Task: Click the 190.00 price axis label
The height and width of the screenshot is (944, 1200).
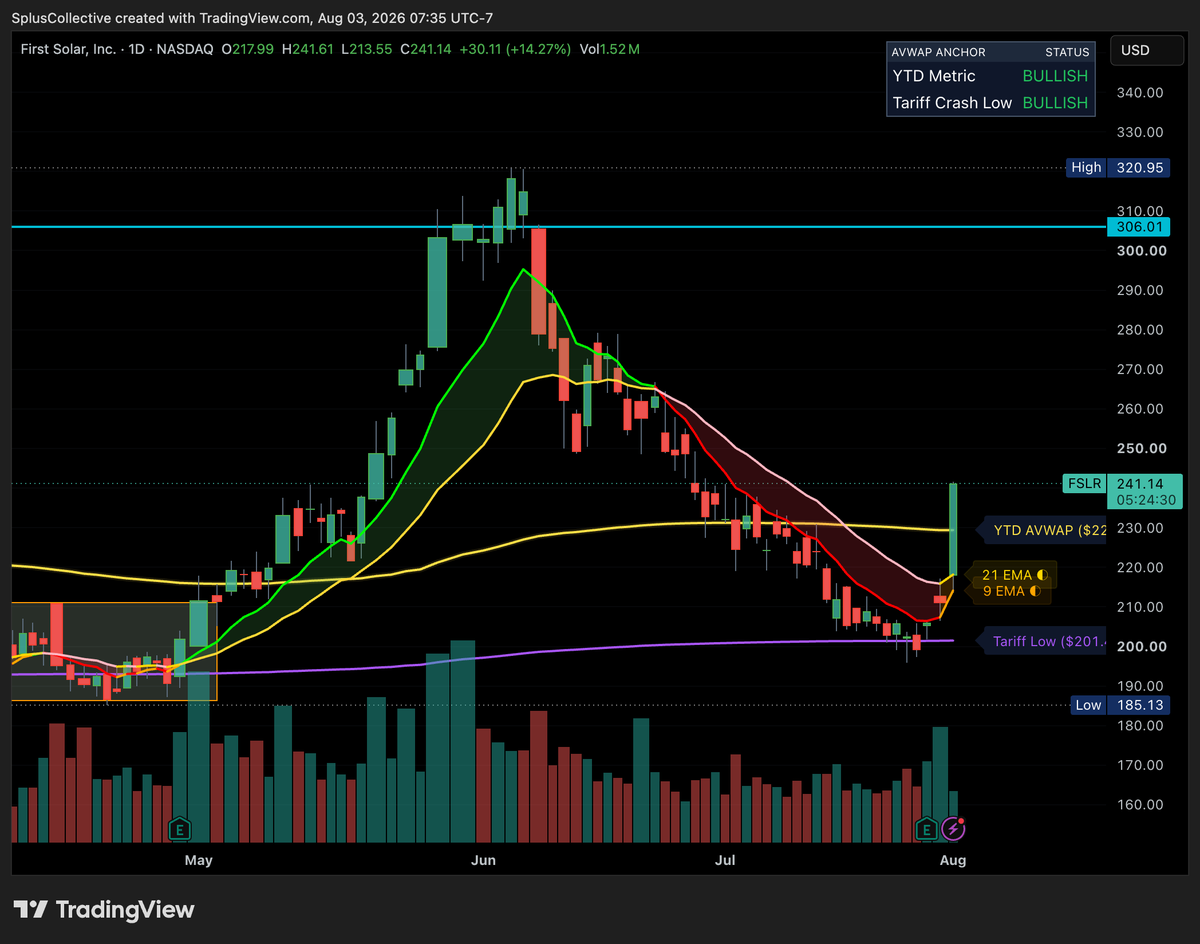Action: click(x=1141, y=686)
